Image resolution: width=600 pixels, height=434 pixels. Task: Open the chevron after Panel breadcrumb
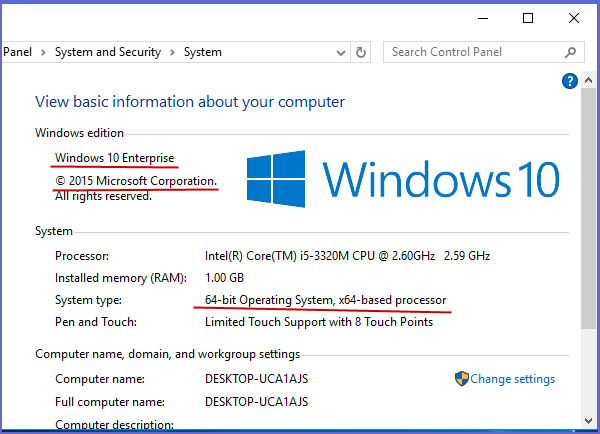point(43,52)
